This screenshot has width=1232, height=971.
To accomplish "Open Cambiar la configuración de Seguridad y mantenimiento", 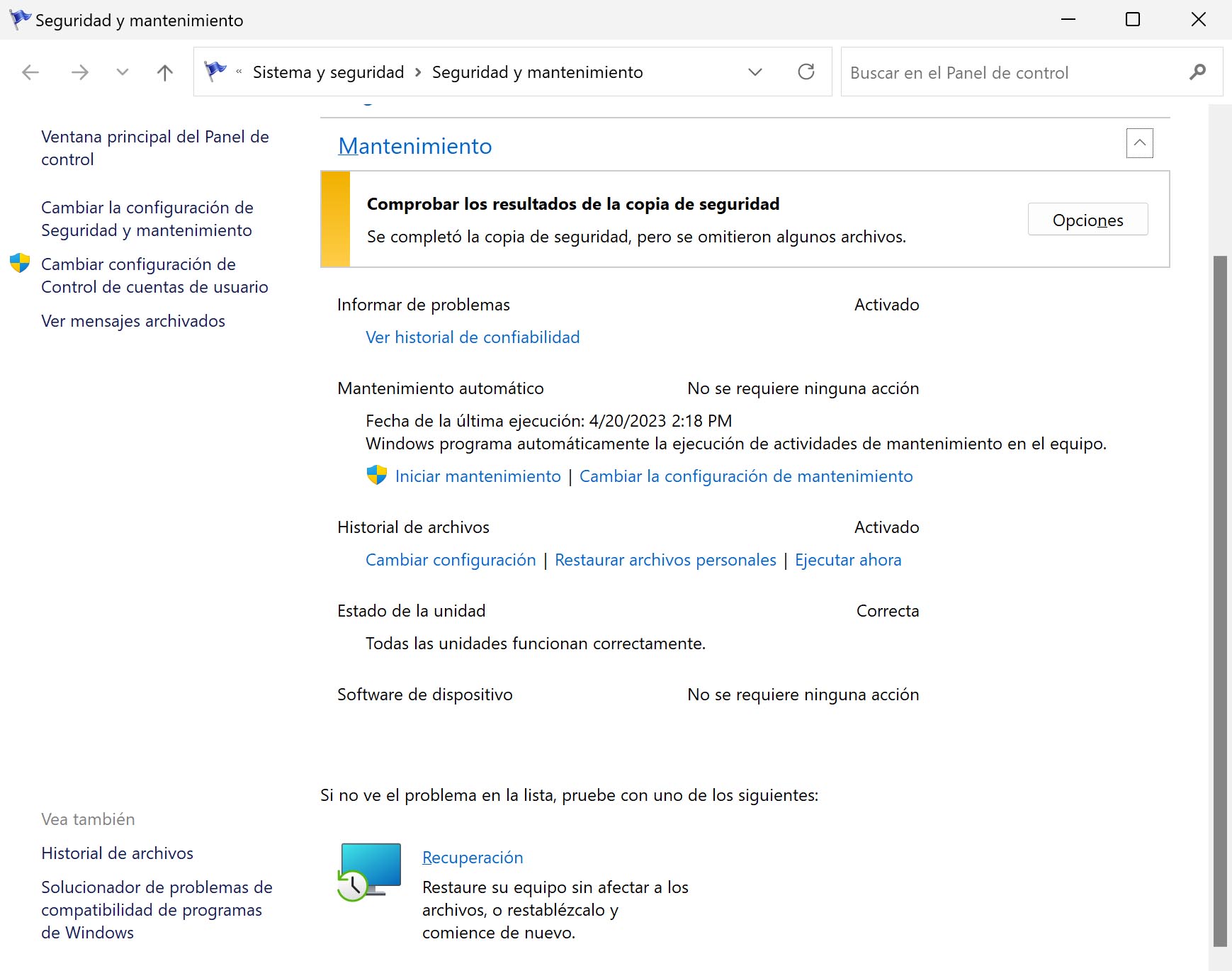I will pyautogui.click(x=147, y=218).
